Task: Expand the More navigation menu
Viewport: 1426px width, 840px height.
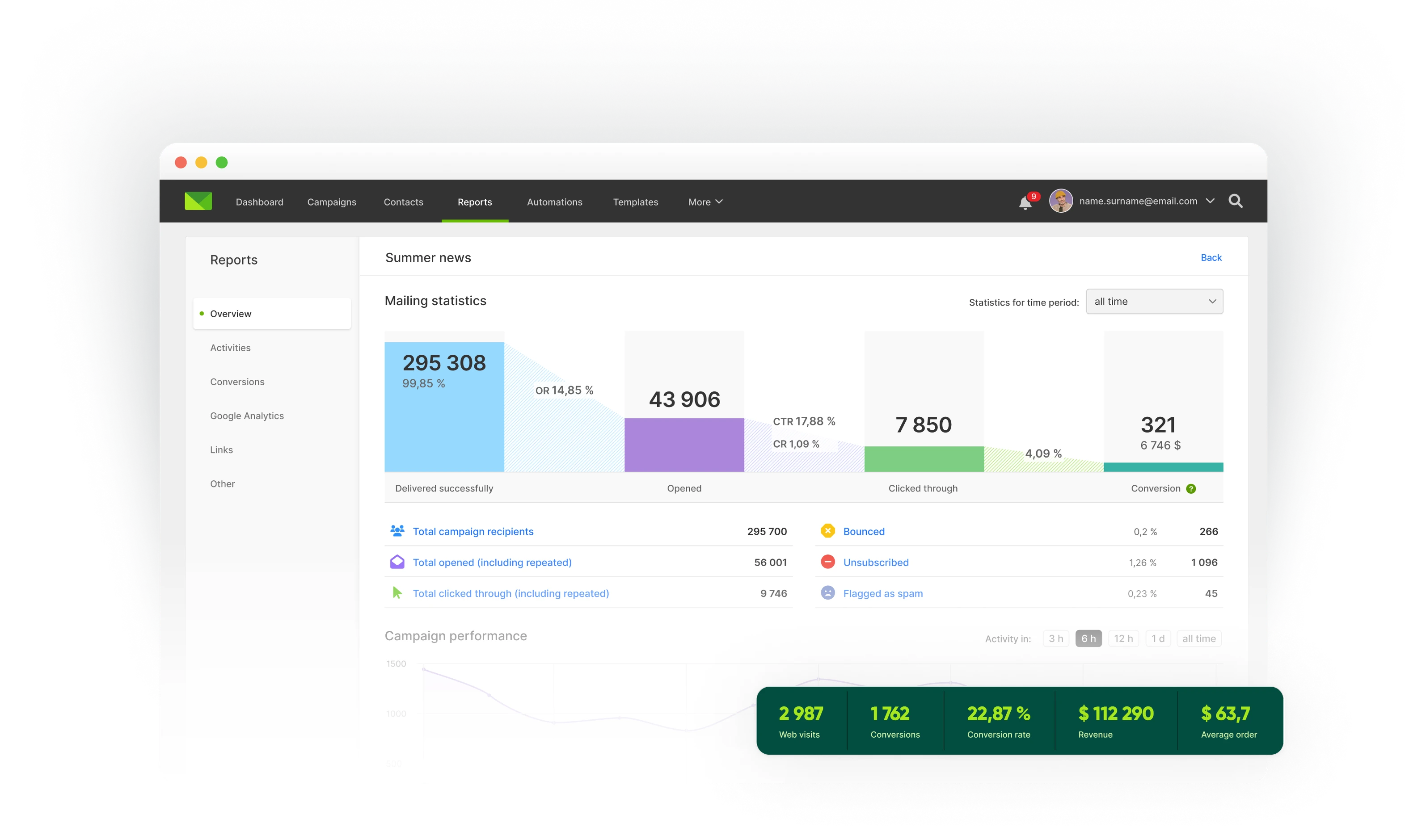Action: pyautogui.click(x=705, y=202)
